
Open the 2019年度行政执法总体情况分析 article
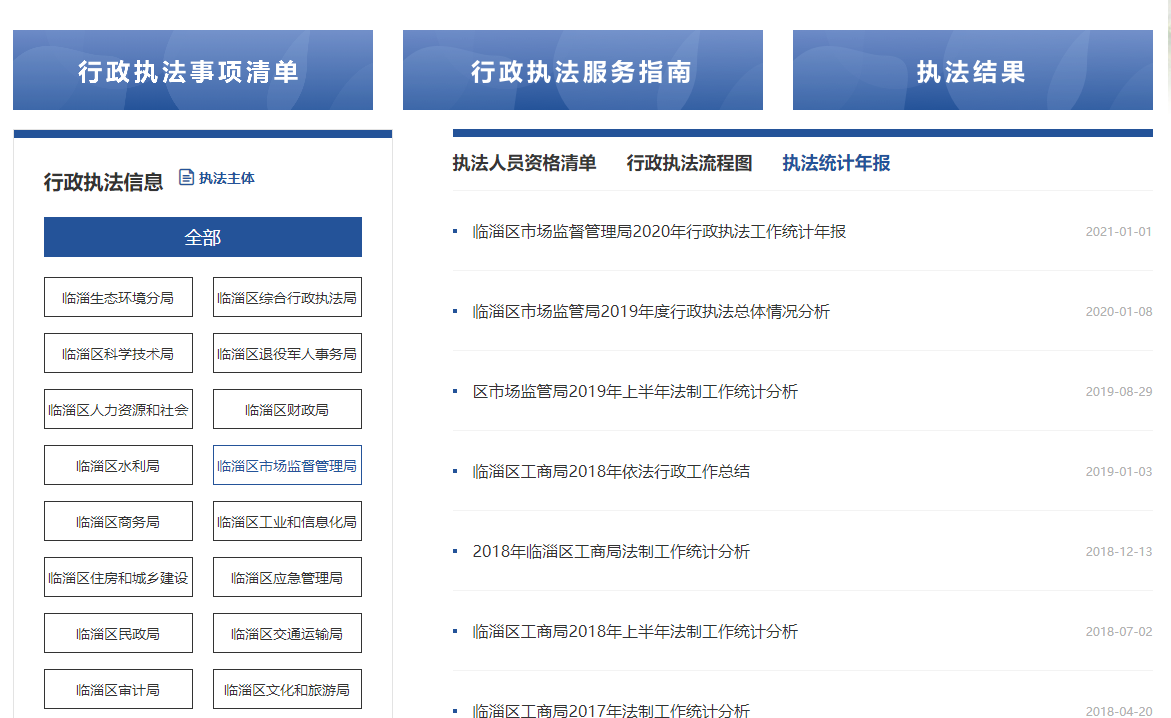(x=651, y=312)
